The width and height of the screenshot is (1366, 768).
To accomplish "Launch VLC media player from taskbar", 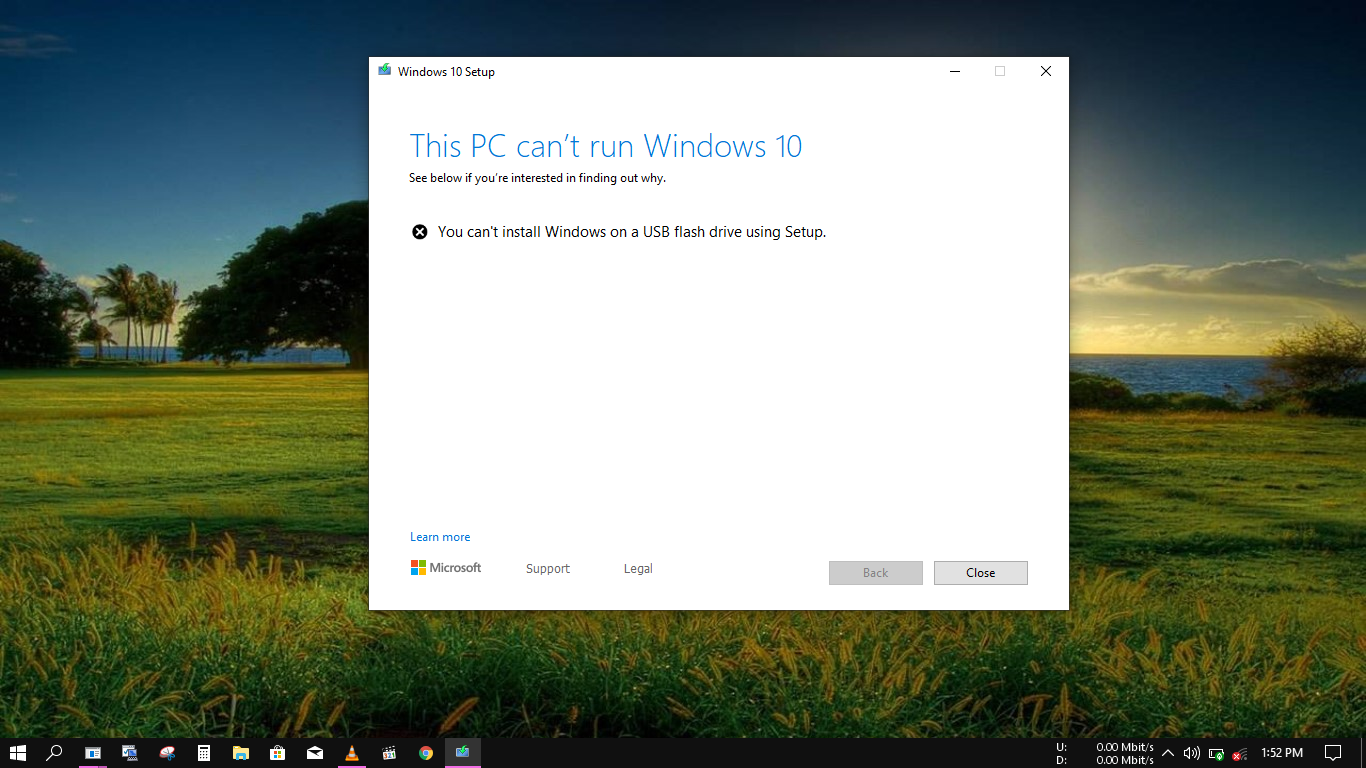I will (x=352, y=753).
